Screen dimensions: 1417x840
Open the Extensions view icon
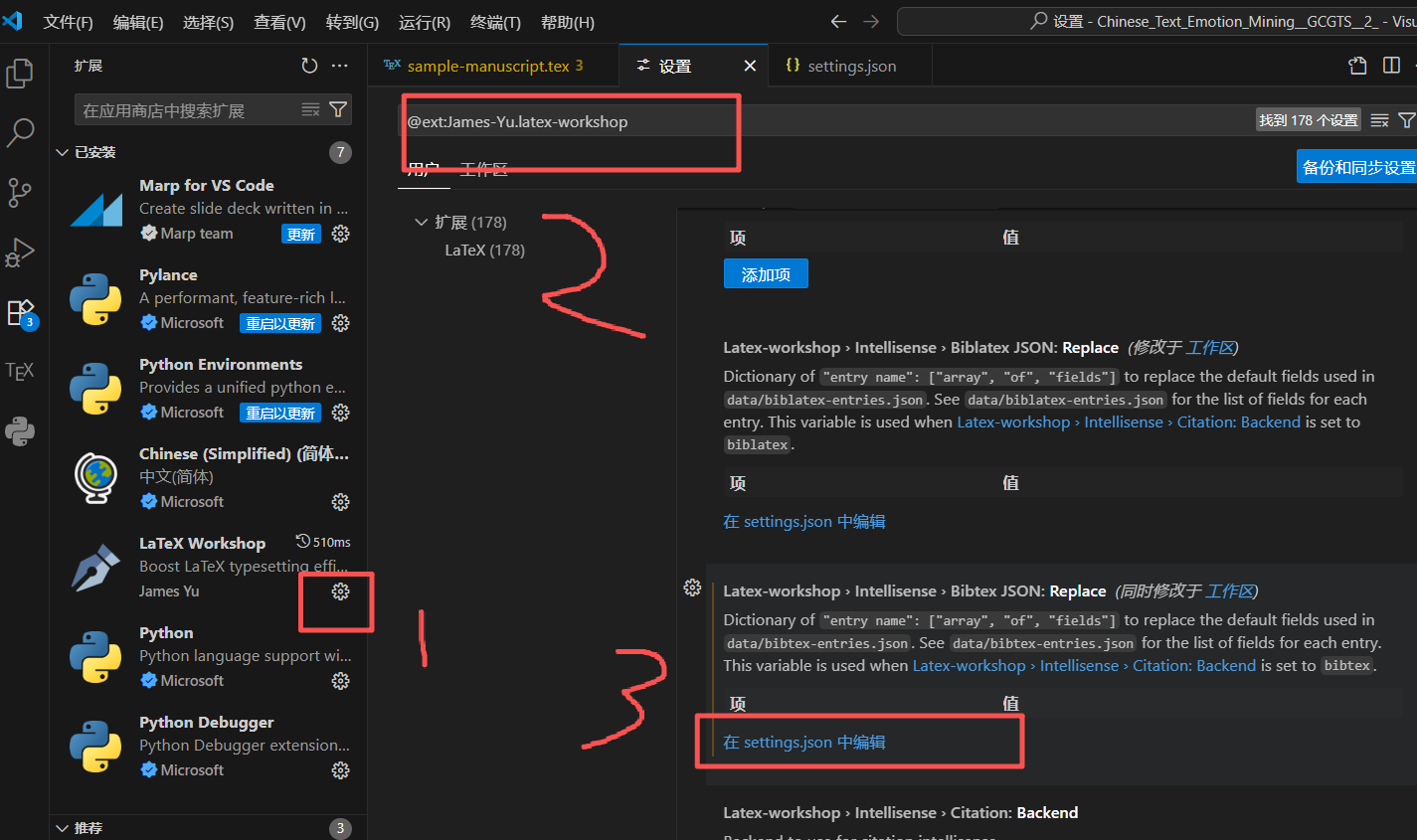point(20,313)
